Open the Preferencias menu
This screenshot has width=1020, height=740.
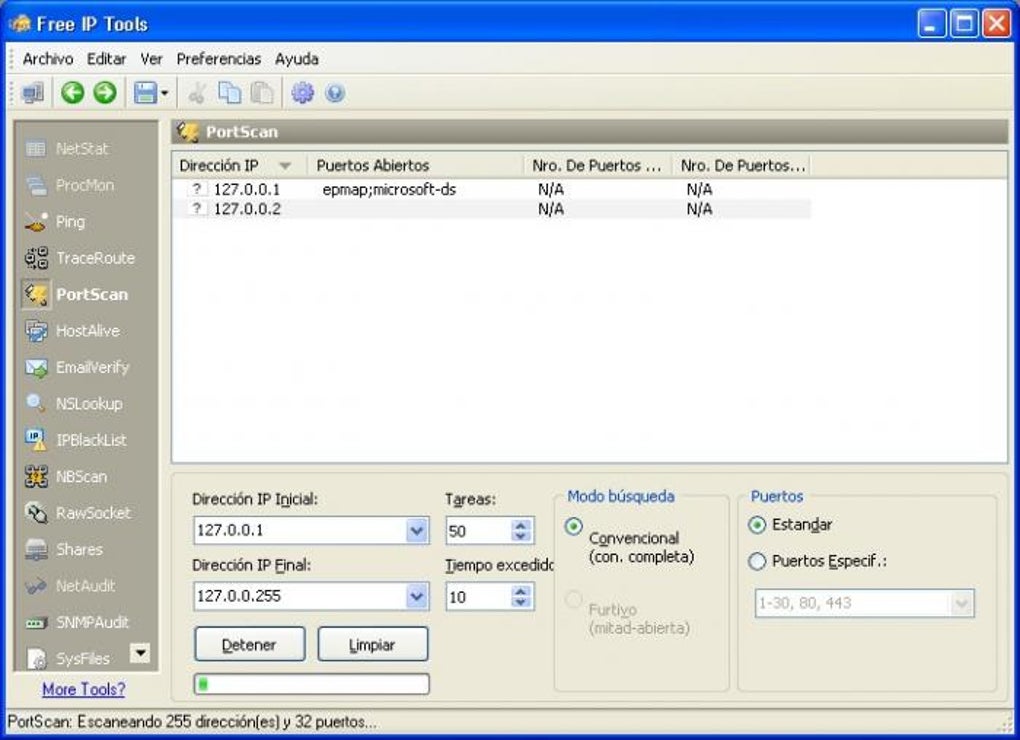click(x=219, y=59)
